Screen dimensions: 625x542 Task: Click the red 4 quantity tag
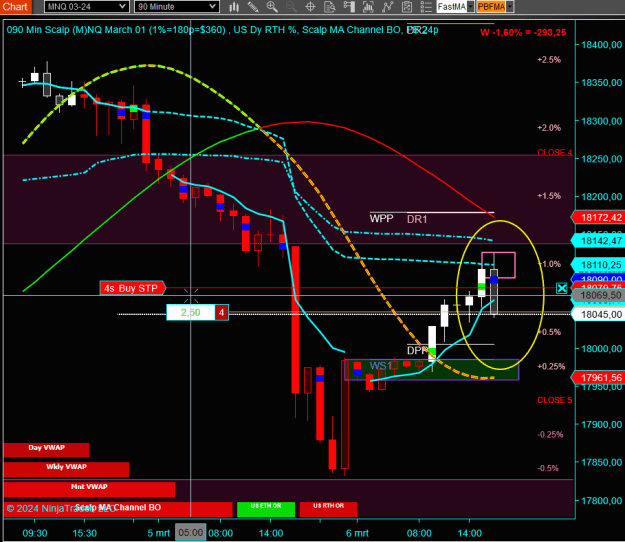[222, 312]
